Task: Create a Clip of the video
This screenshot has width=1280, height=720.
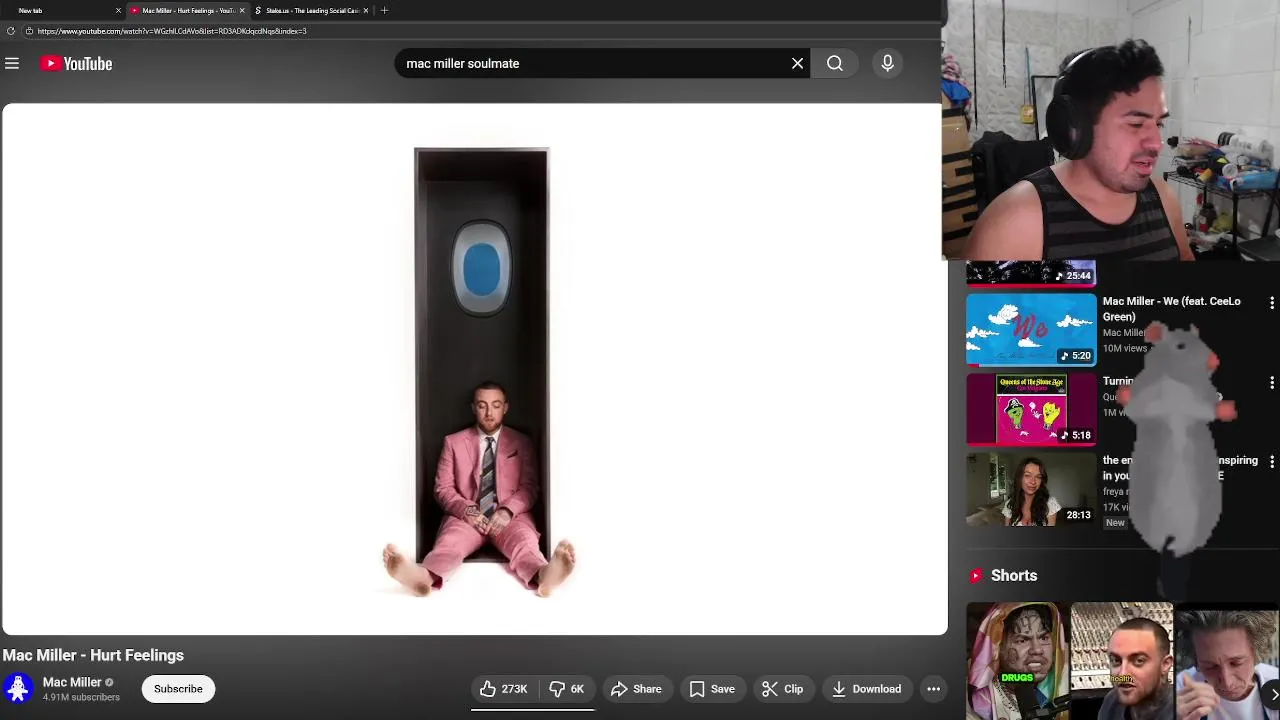Action: pos(783,688)
